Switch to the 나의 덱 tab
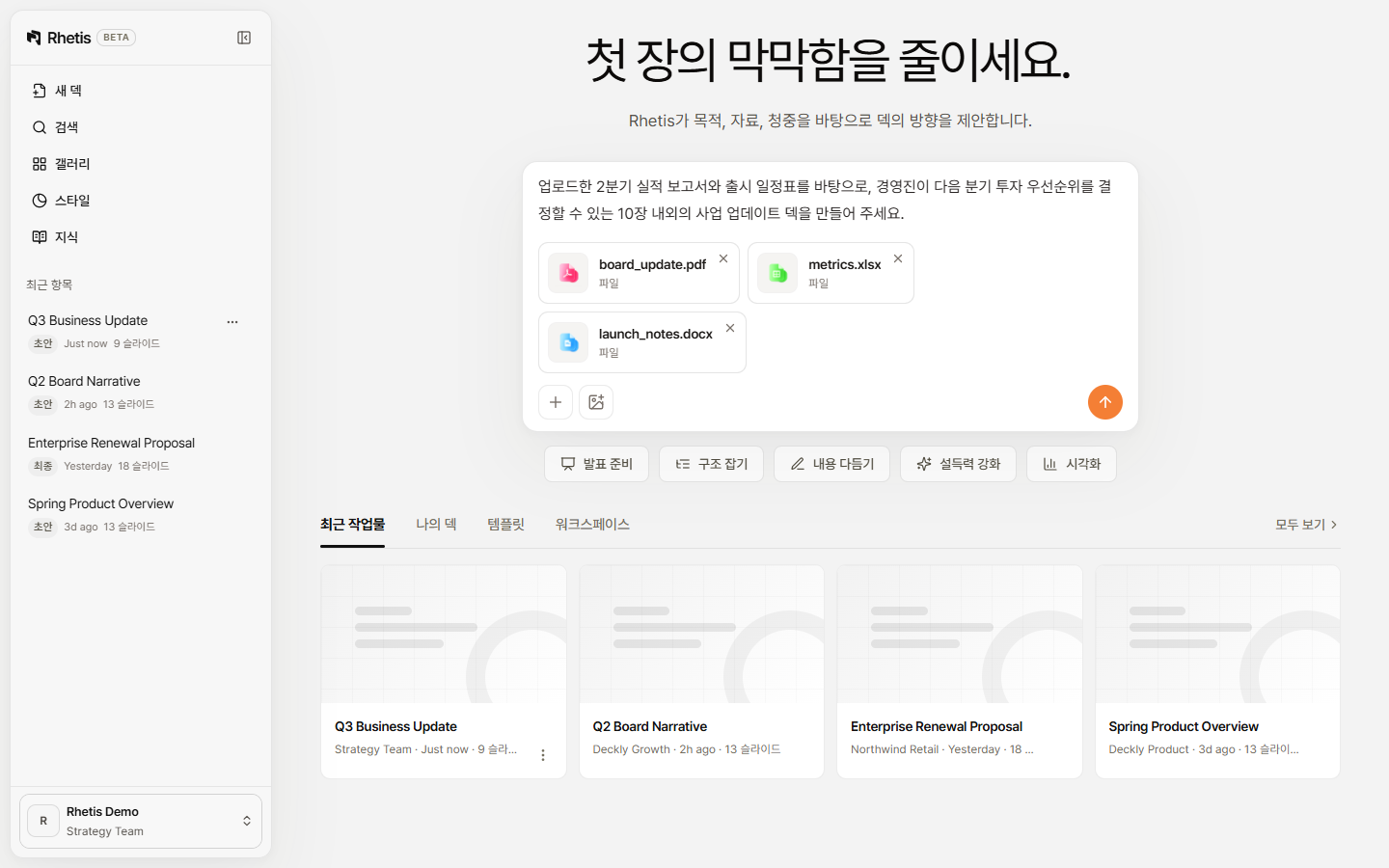Viewport: 1389px width, 868px height. coord(436,525)
